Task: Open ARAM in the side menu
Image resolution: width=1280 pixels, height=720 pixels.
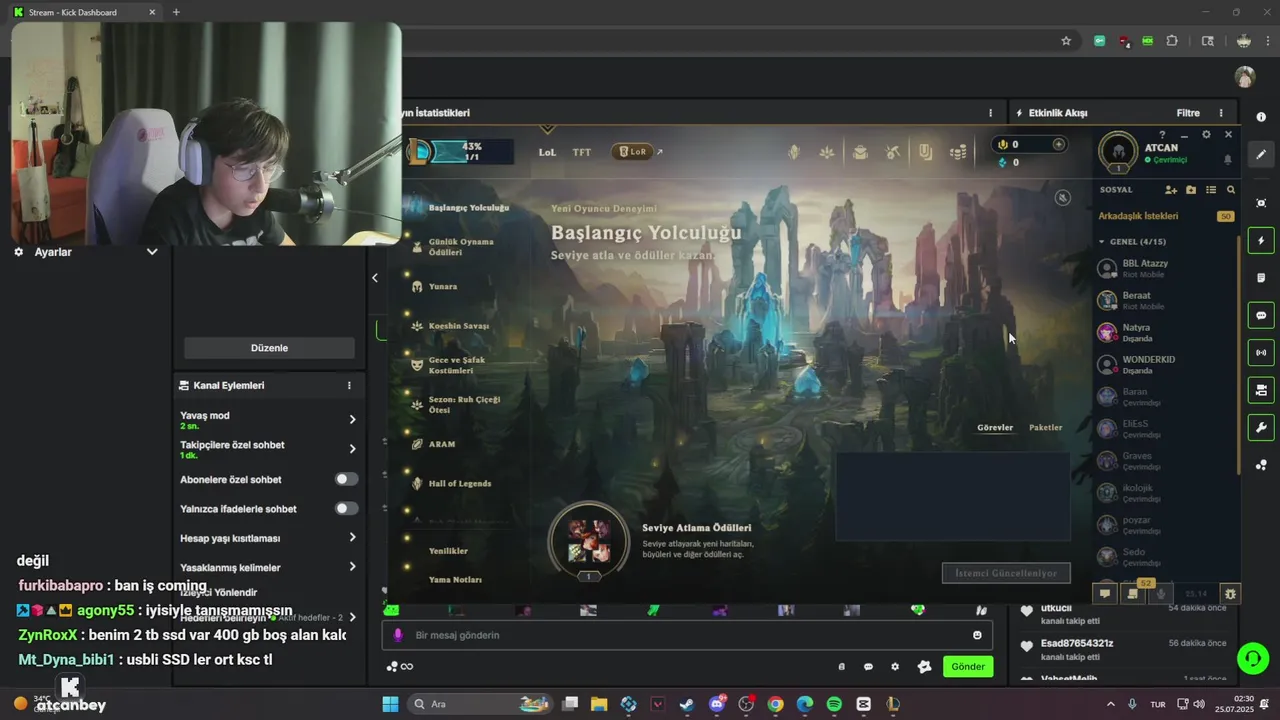Action: [442, 444]
